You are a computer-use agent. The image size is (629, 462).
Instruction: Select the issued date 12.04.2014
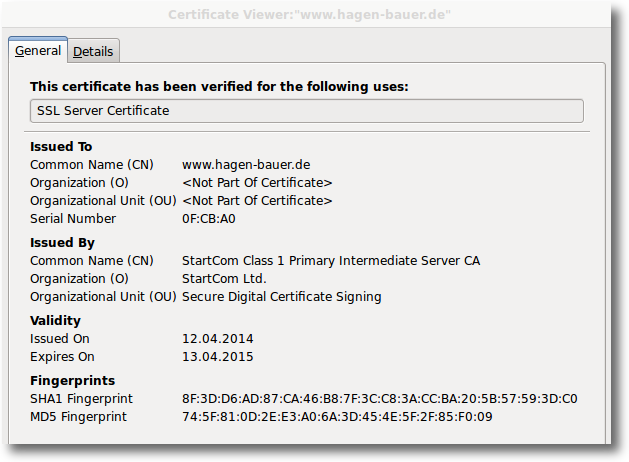click(218, 338)
